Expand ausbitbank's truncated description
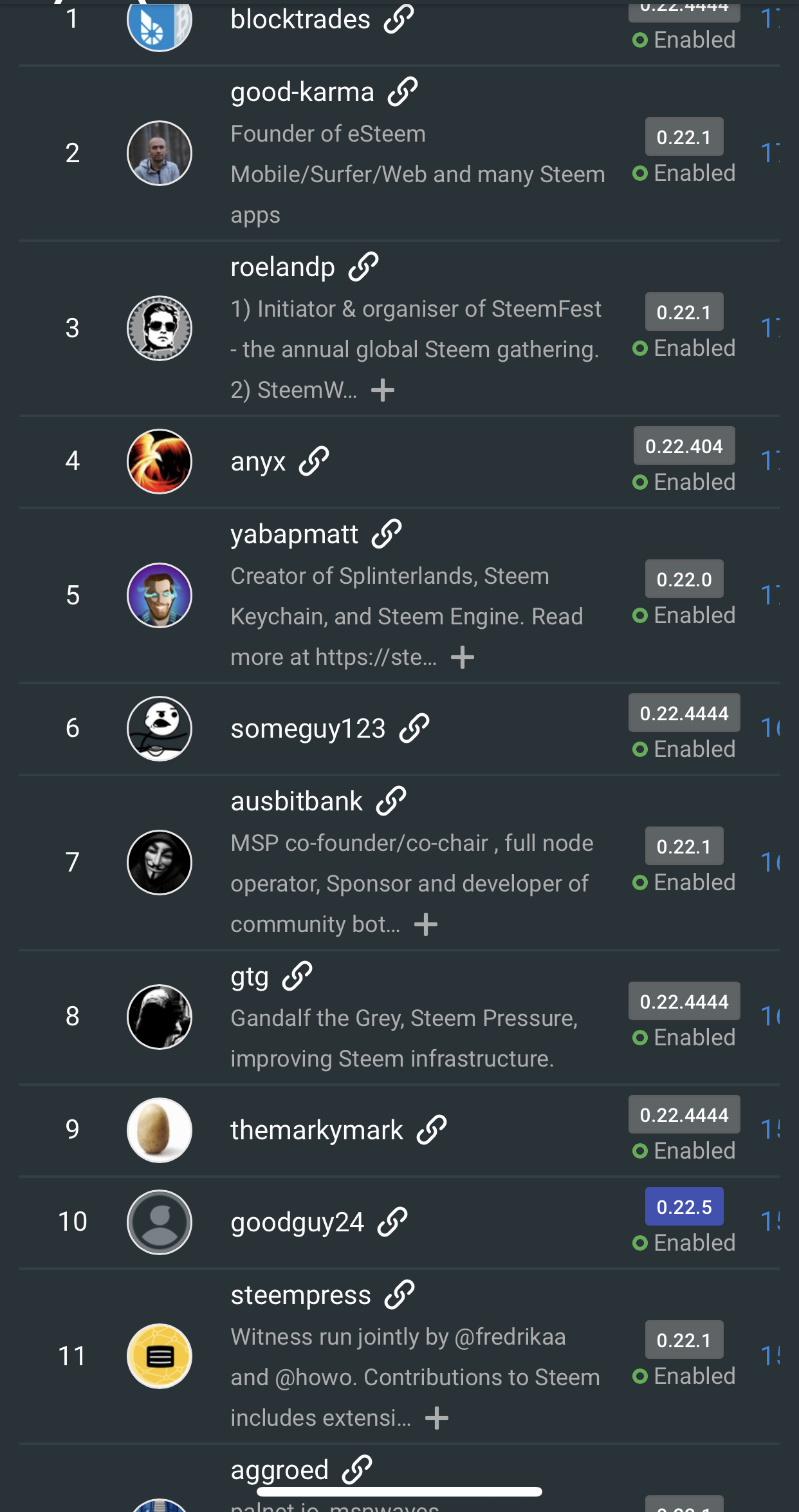 click(x=426, y=924)
